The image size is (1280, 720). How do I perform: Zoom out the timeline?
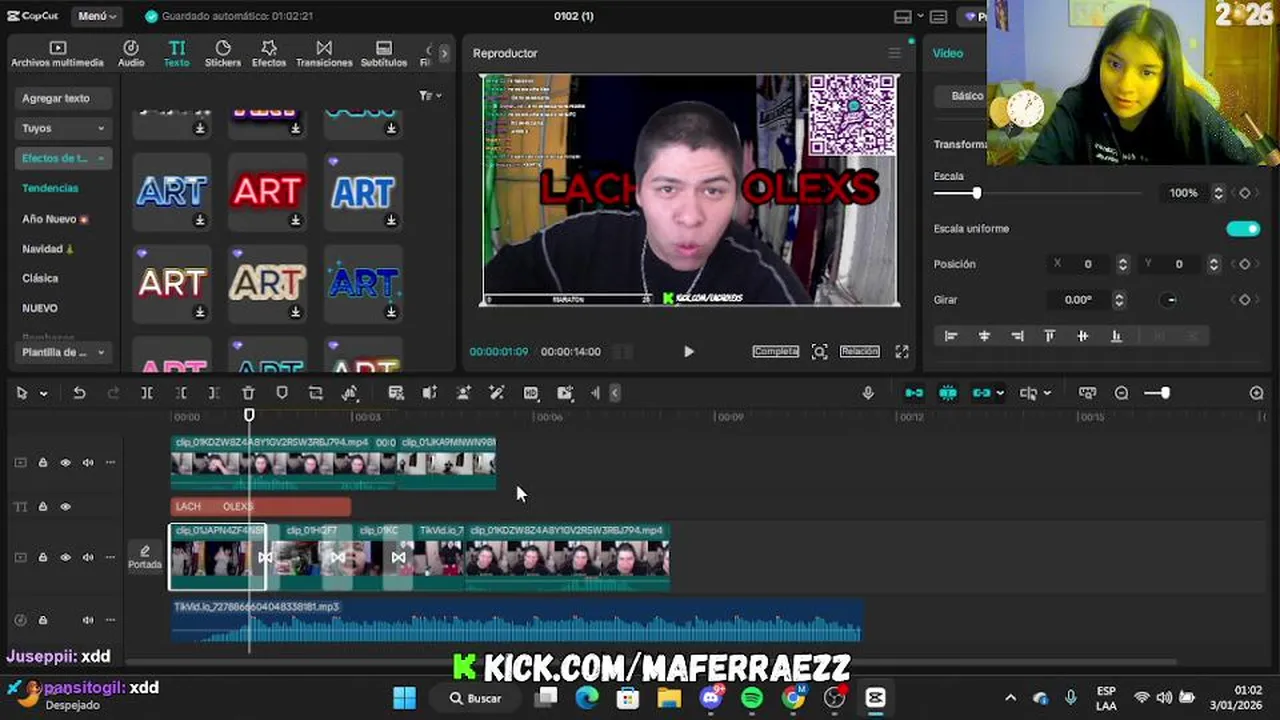(1121, 393)
